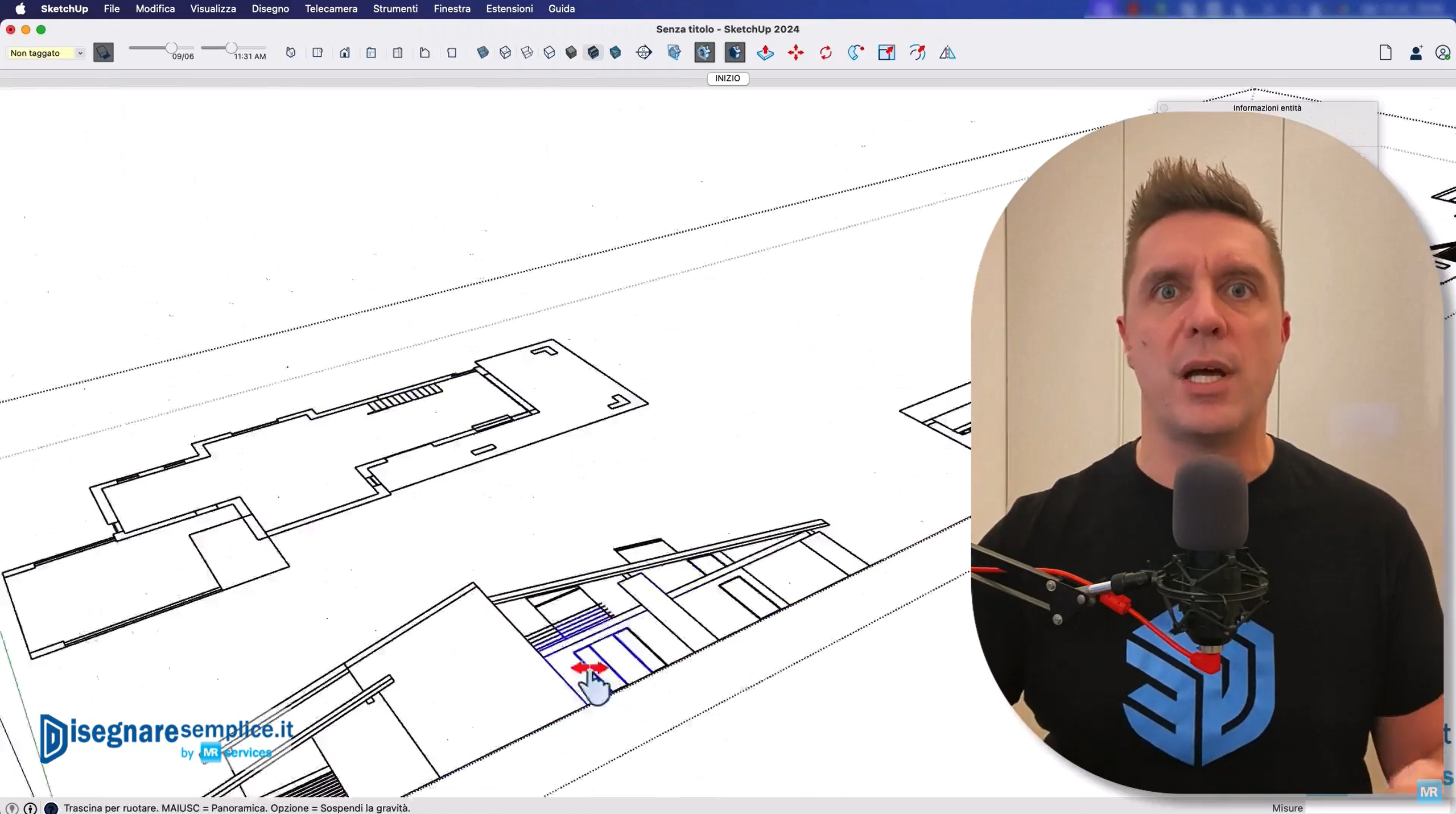The width and height of the screenshot is (1456, 814).
Task: Select the INIZIO scene tab
Action: click(728, 78)
